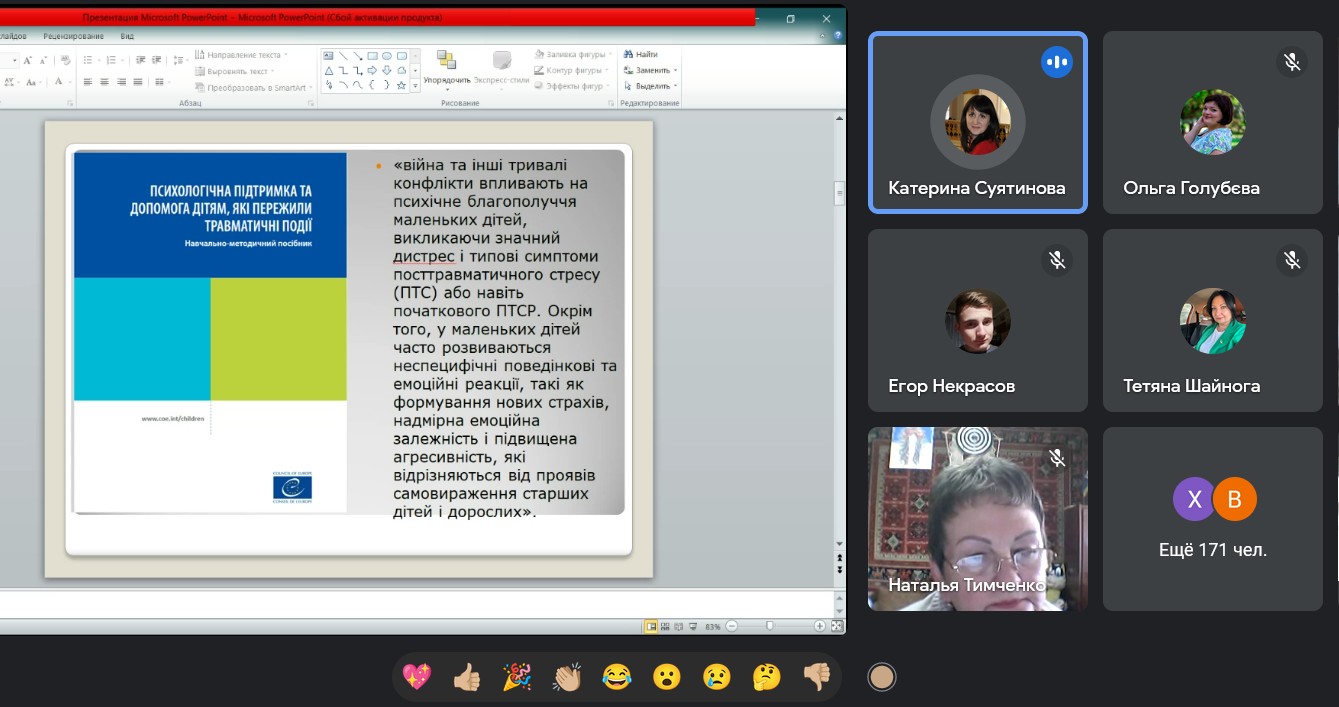Expand the Выделить dropdown
Image resolution: width=1339 pixels, height=707 pixels.
pyautogui.click(x=651, y=86)
